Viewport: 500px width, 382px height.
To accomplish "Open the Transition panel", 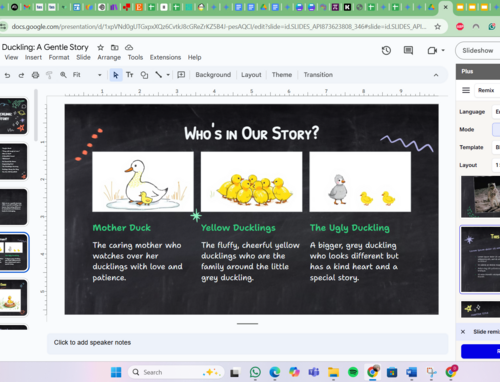I will [x=318, y=75].
